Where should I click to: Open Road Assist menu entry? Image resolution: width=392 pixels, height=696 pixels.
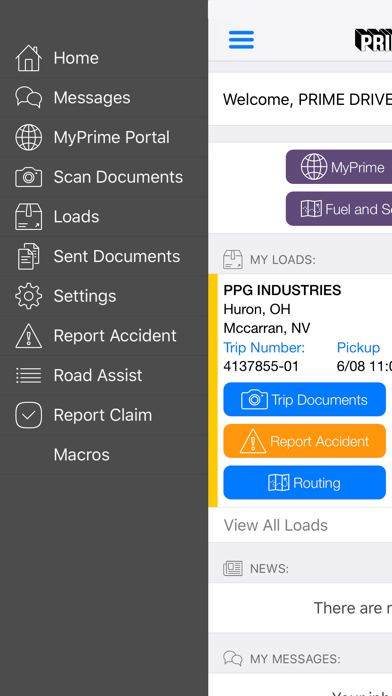pyautogui.click(x=104, y=376)
